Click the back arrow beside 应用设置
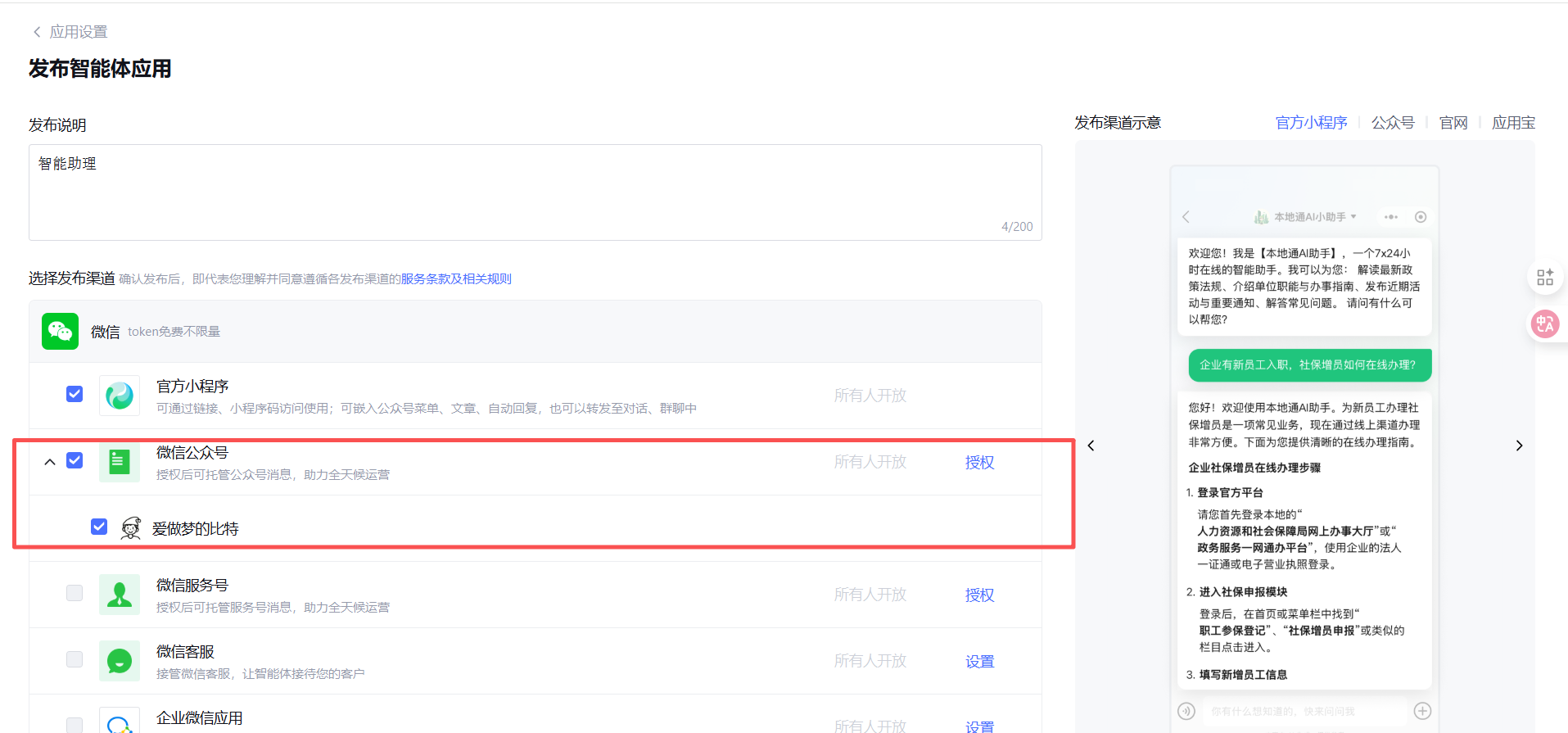The width and height of the screenshot is (1568, 733). coord(36,32)
